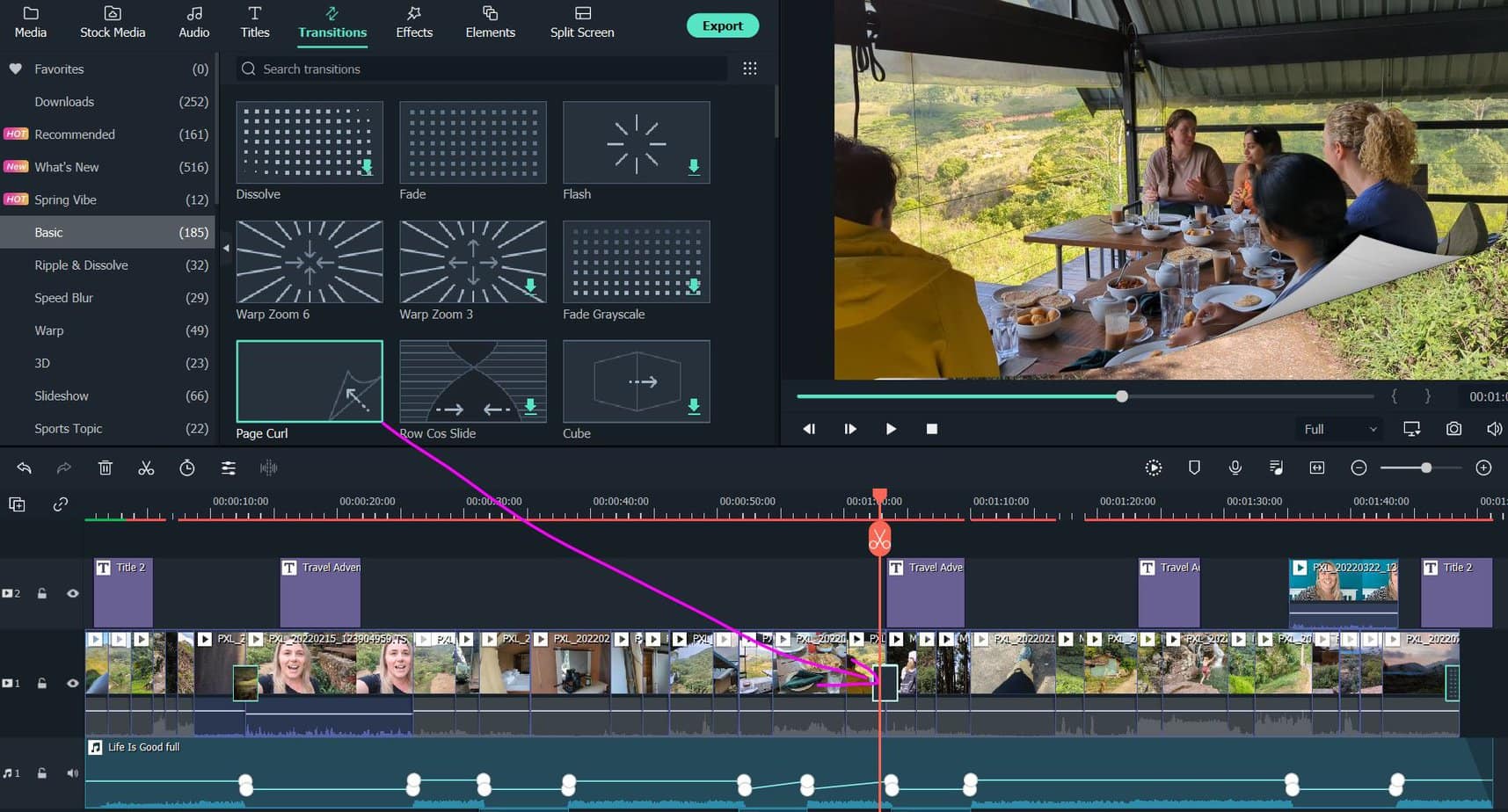Mute the Life Is Good audio track
Viewport: 1508px width, 812px height.
tap(72, 772)
